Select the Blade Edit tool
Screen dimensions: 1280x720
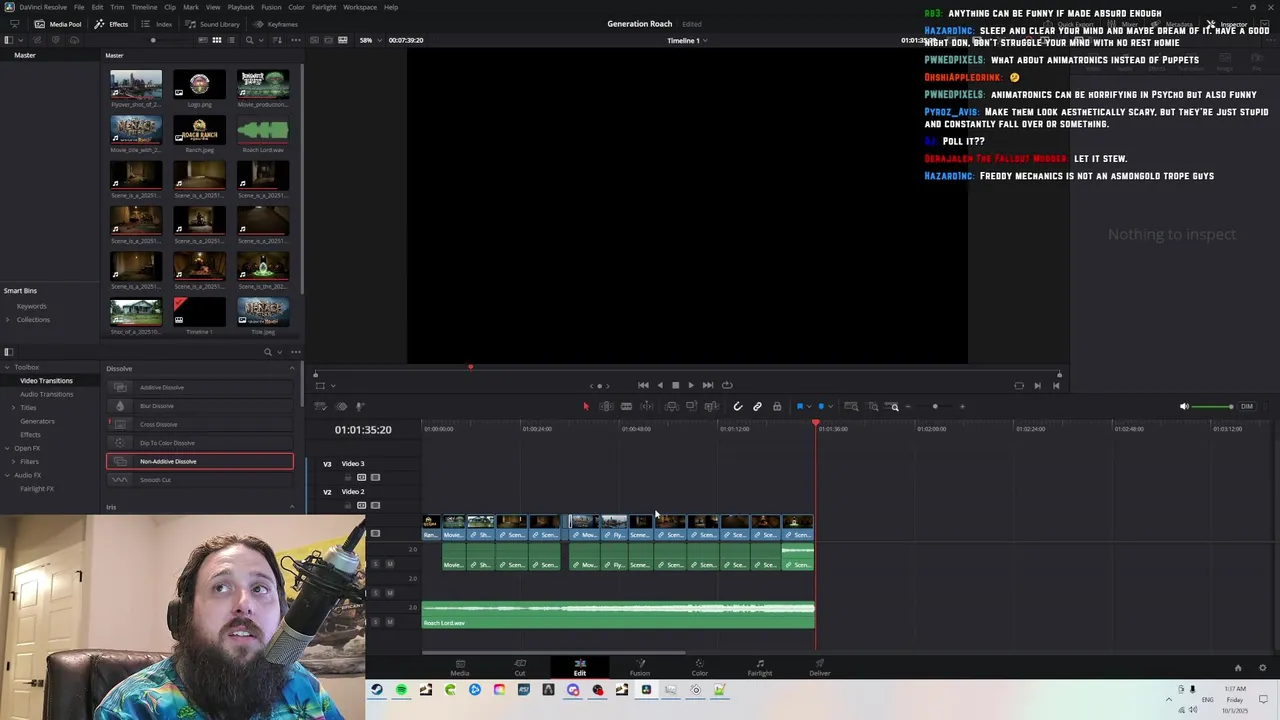pyautogui.click(x=626, y=406)
